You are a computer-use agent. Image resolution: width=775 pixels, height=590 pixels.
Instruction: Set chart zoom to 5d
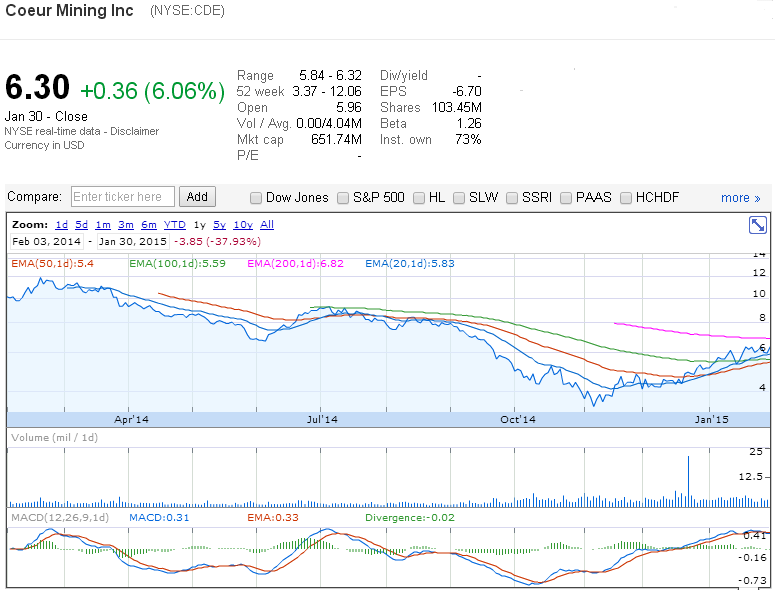click(82, 225)
